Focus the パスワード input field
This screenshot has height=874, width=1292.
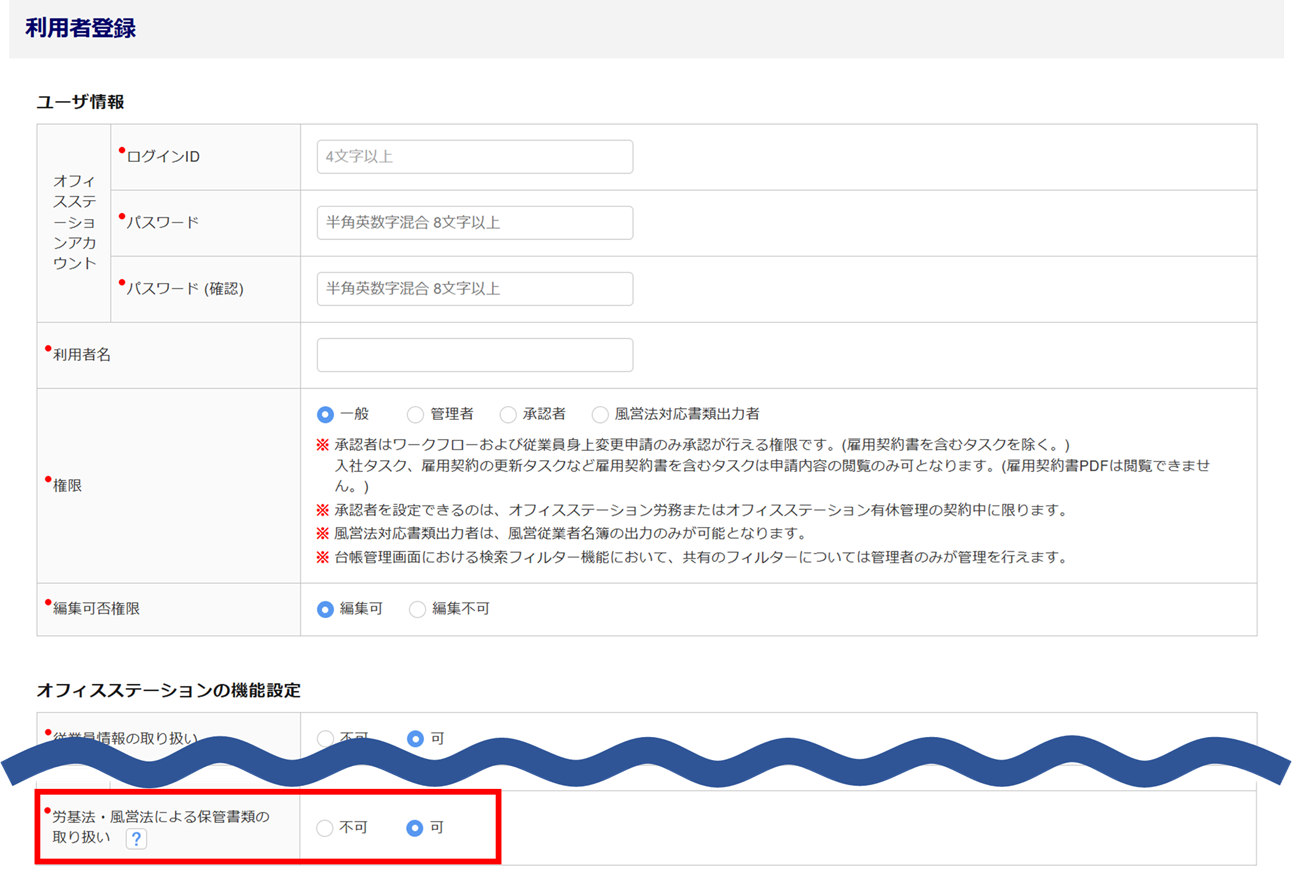[x=474, y=223]
